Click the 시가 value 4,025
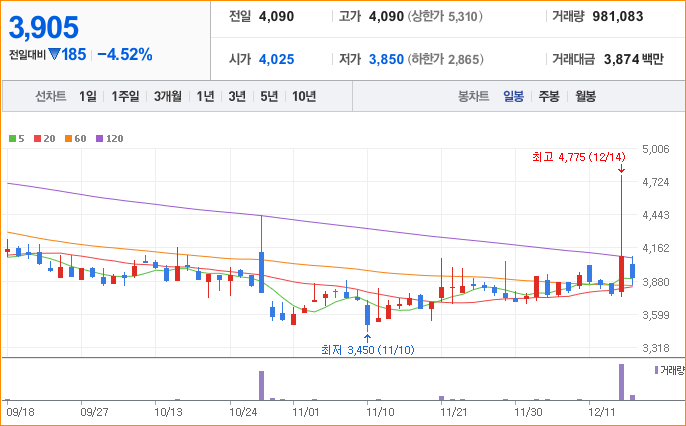 pyautogui.click(x=276, y=59)
